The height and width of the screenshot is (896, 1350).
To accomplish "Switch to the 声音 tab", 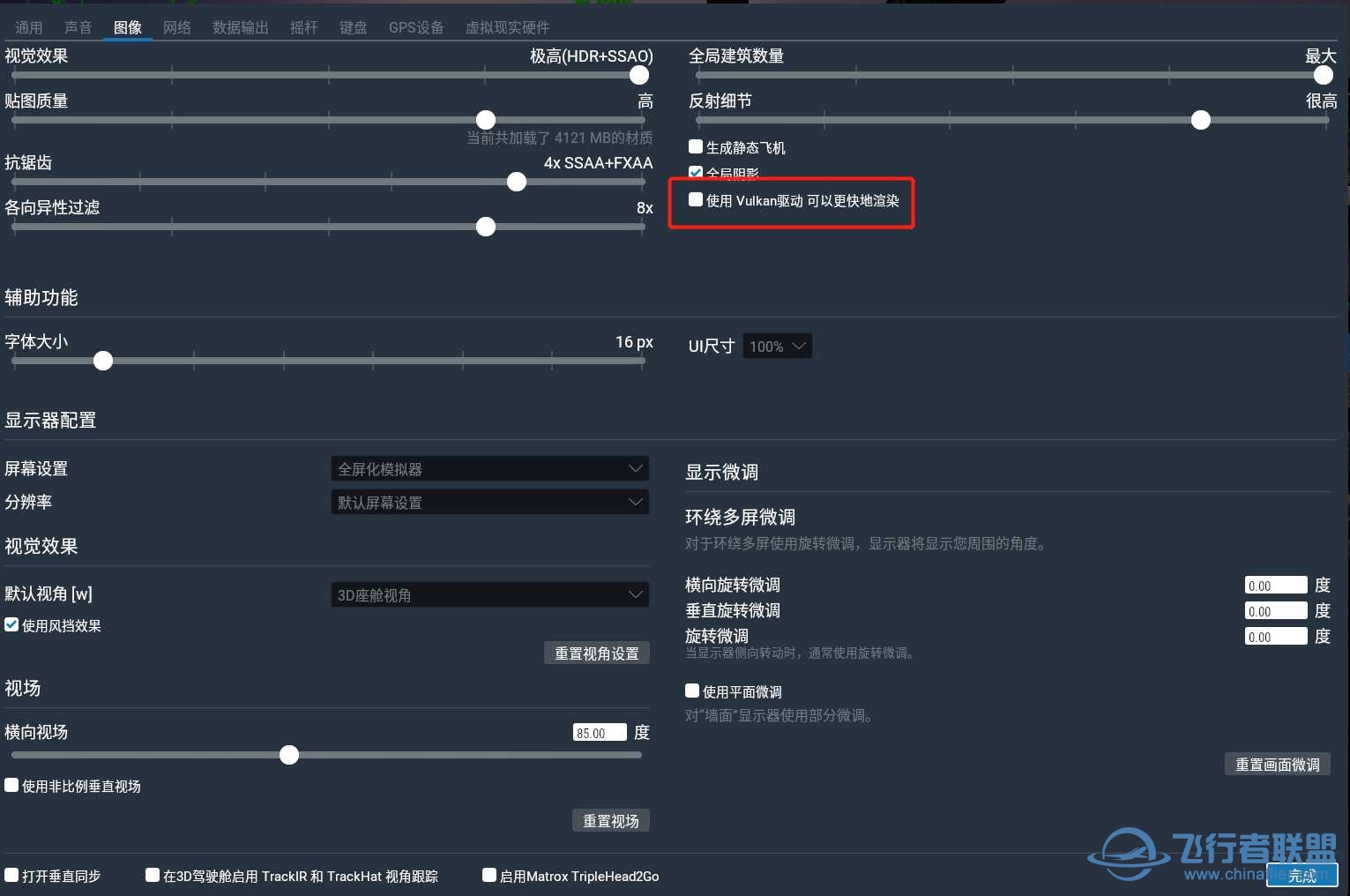I will pos(78,27).
